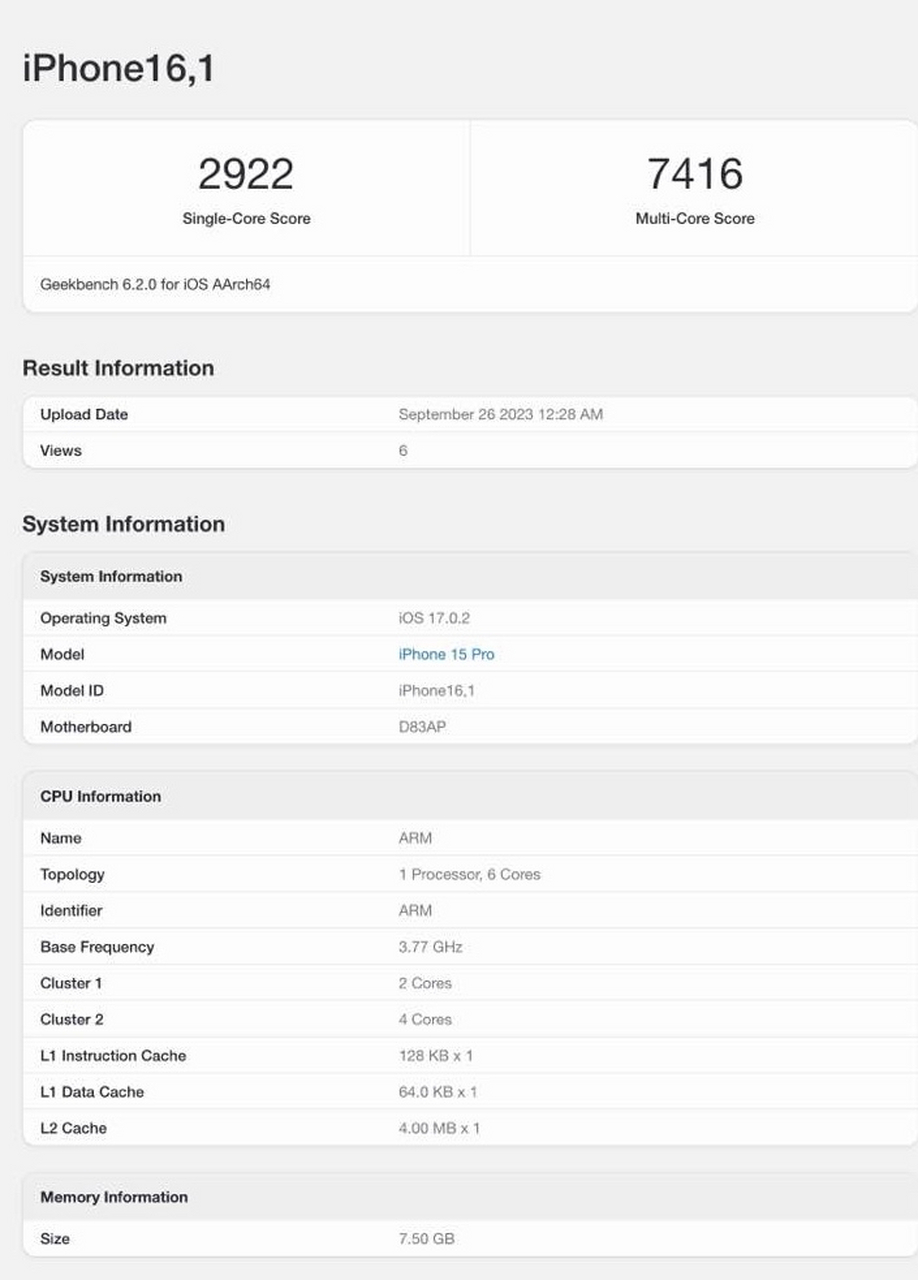Select the views count 6
918x1280 pixels.
403,450
